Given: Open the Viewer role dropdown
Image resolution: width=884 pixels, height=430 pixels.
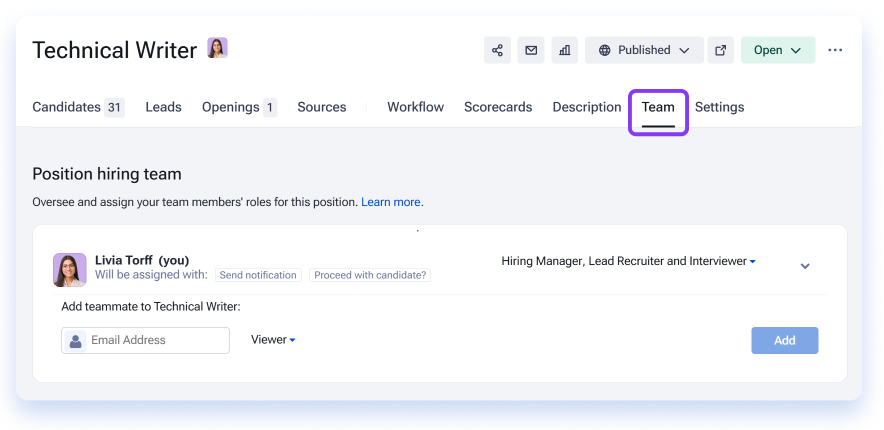Looking at the screenshot, I should coord(273,340).
